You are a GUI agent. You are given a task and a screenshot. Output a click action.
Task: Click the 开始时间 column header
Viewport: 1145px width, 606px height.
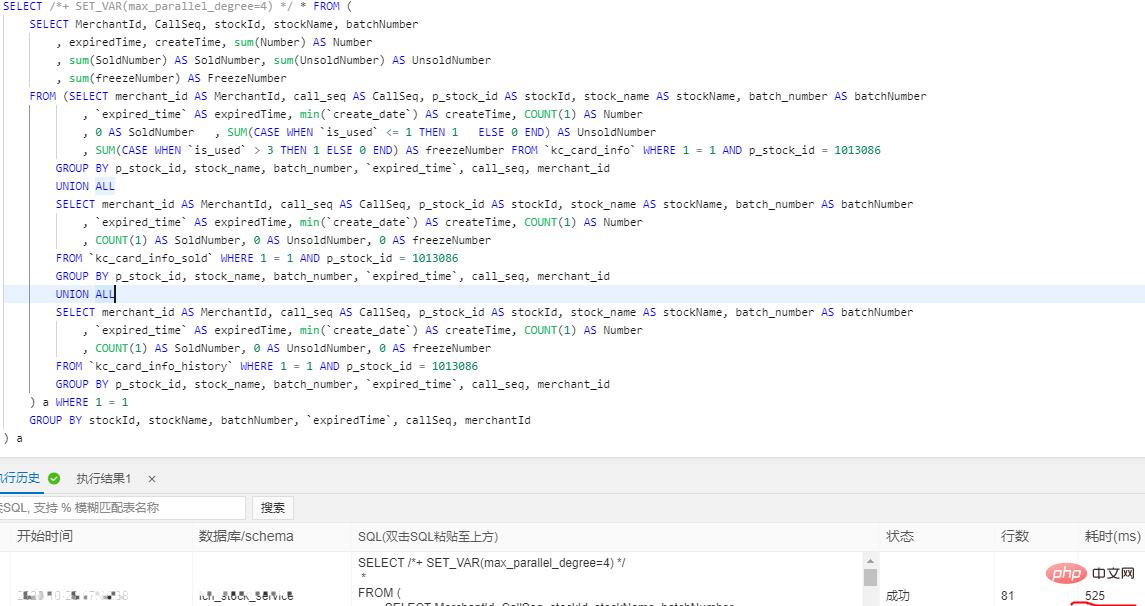tap(44, 536)
